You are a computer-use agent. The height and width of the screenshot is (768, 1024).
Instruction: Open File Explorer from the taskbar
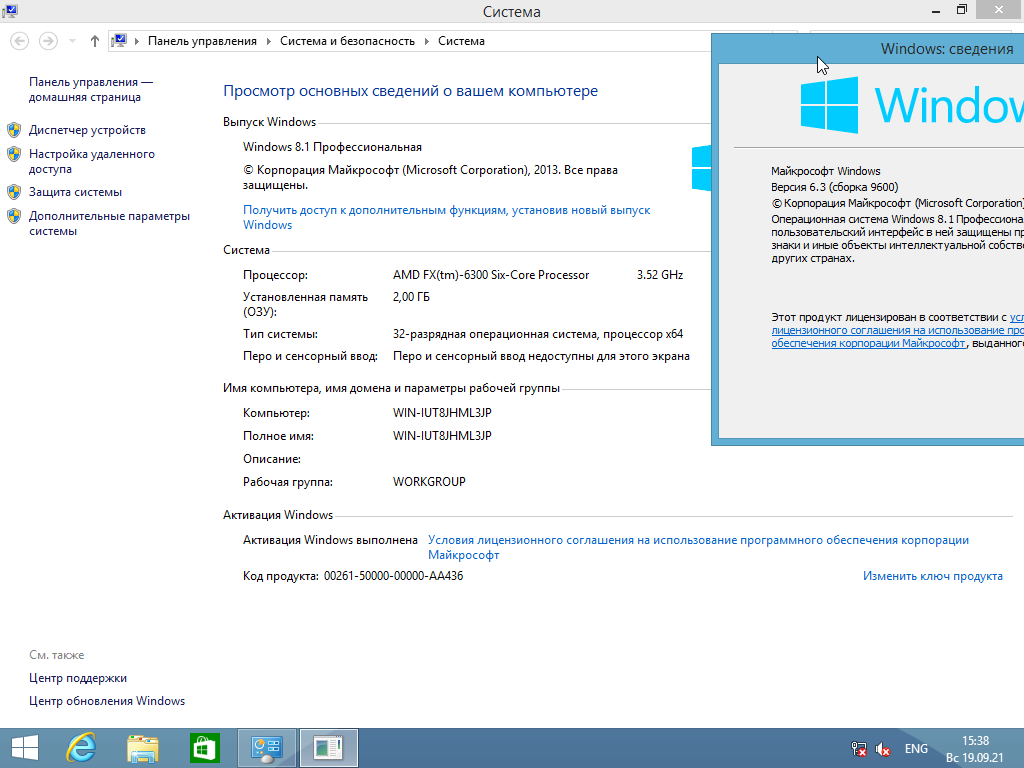[143, 748]
